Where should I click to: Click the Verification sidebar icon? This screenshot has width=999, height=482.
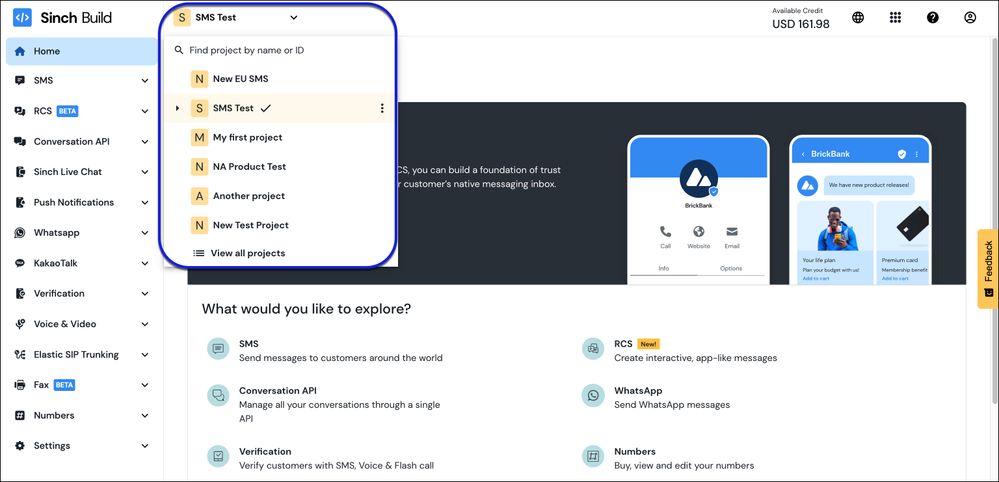coord(20,294)
